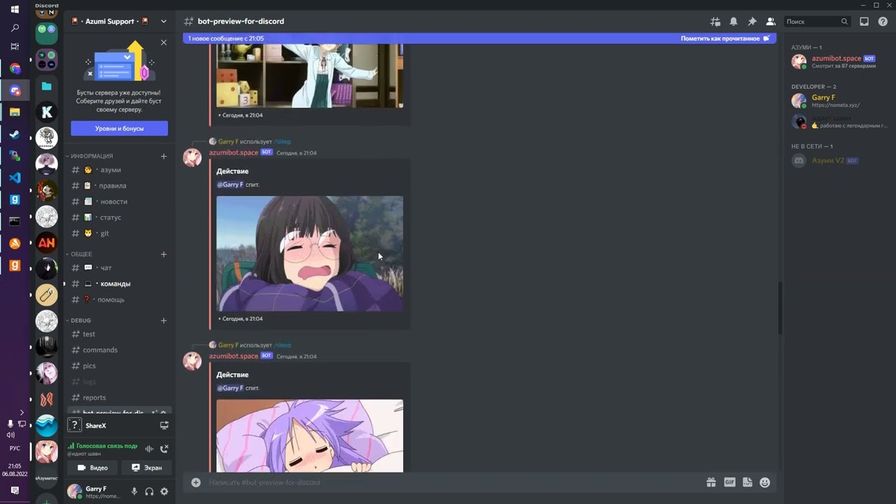Open the GIF picker

click(730, 483)
